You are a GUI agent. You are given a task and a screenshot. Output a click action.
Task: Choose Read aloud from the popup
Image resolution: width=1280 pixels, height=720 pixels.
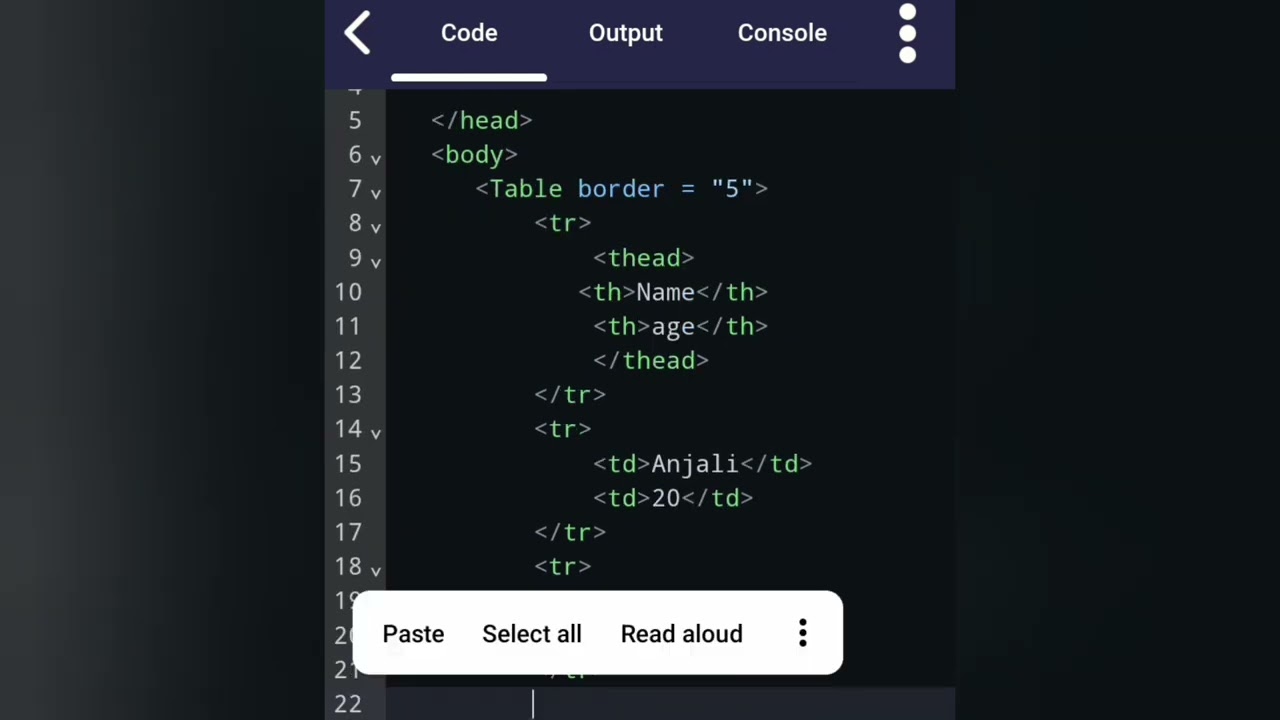[682, 634]
